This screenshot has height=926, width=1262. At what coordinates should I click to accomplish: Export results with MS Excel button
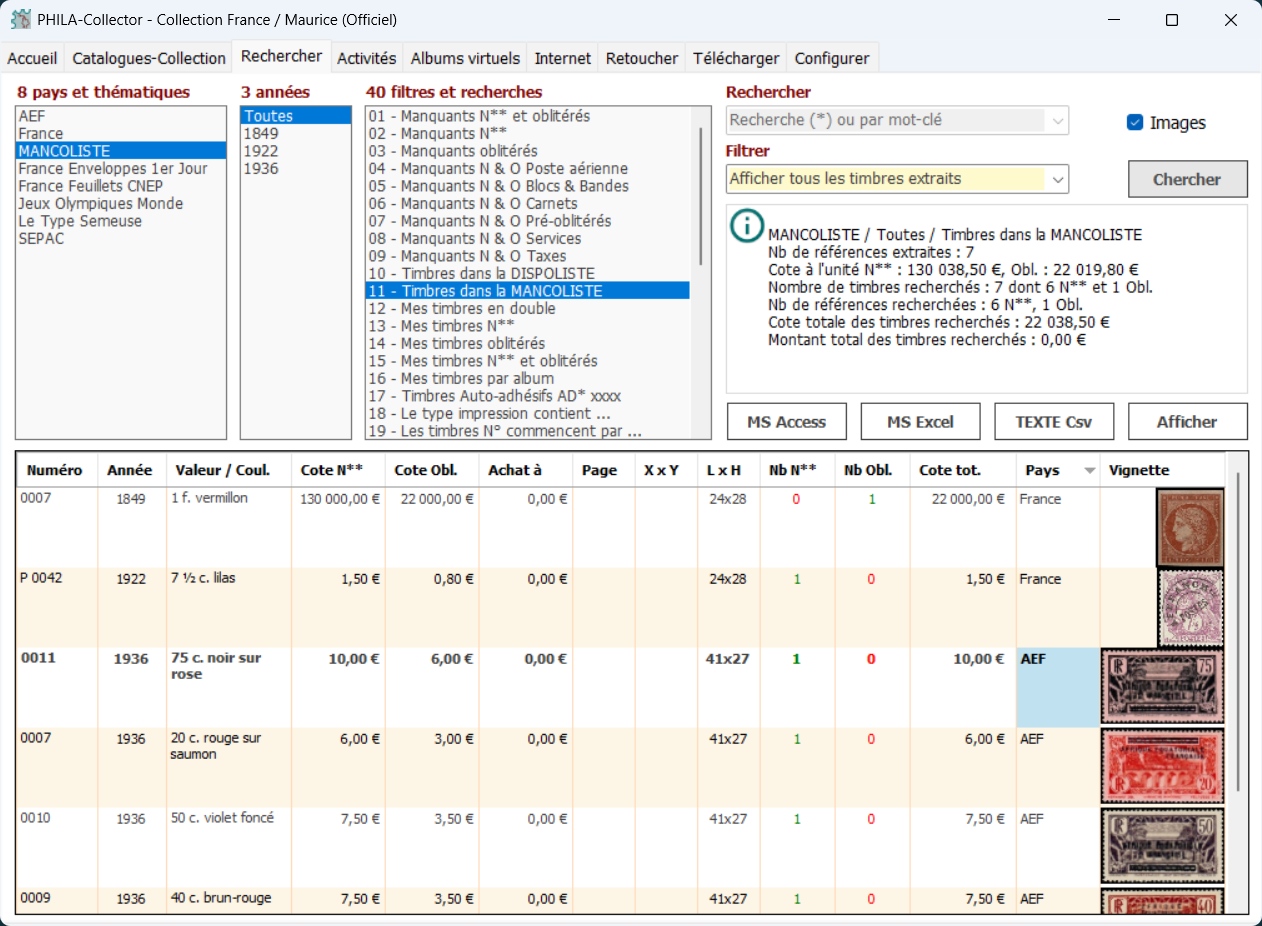click(920, 422)
